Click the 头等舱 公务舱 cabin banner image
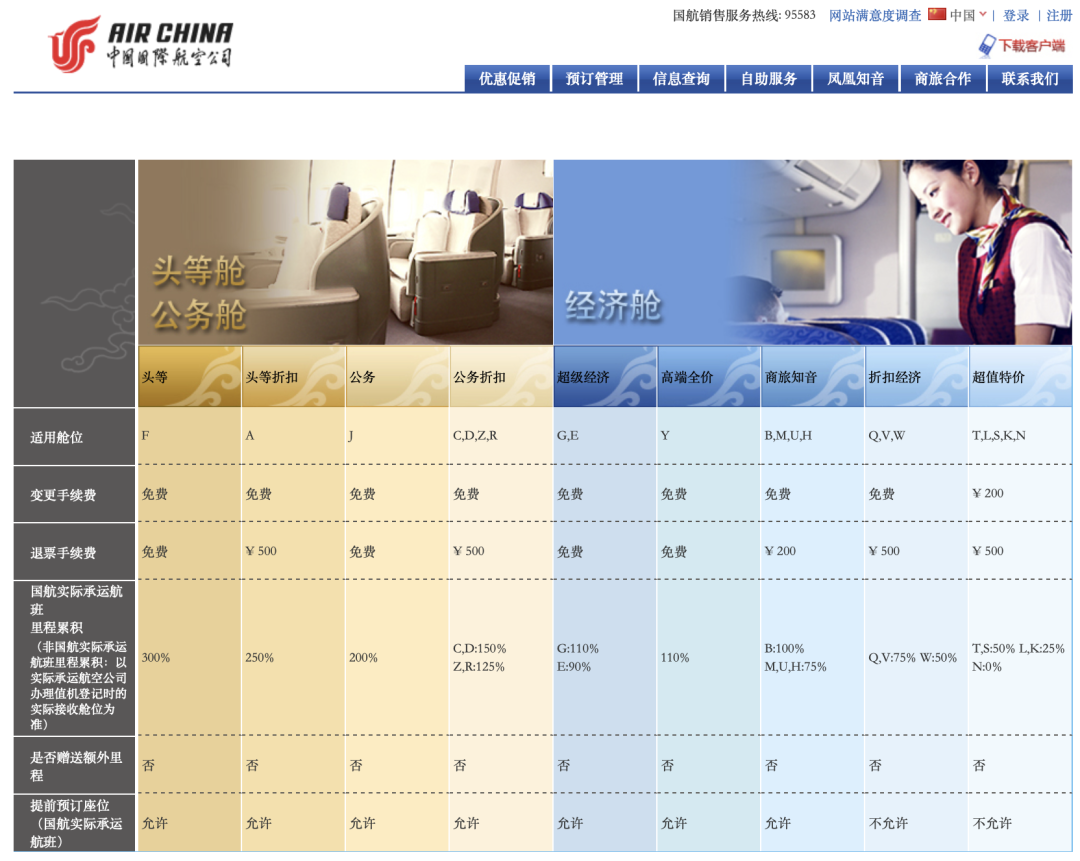 [345, 252]
